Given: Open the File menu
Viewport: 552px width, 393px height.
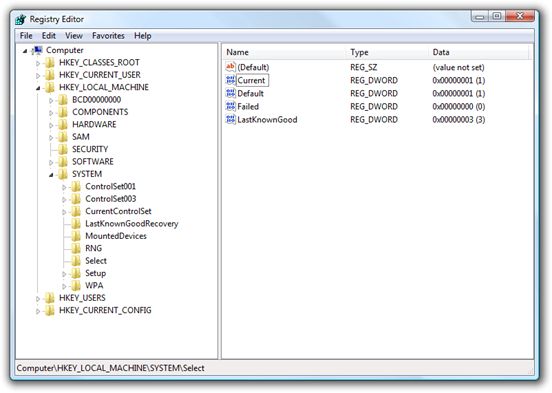Looking at the screenshot, I should (x=26, y=36).
